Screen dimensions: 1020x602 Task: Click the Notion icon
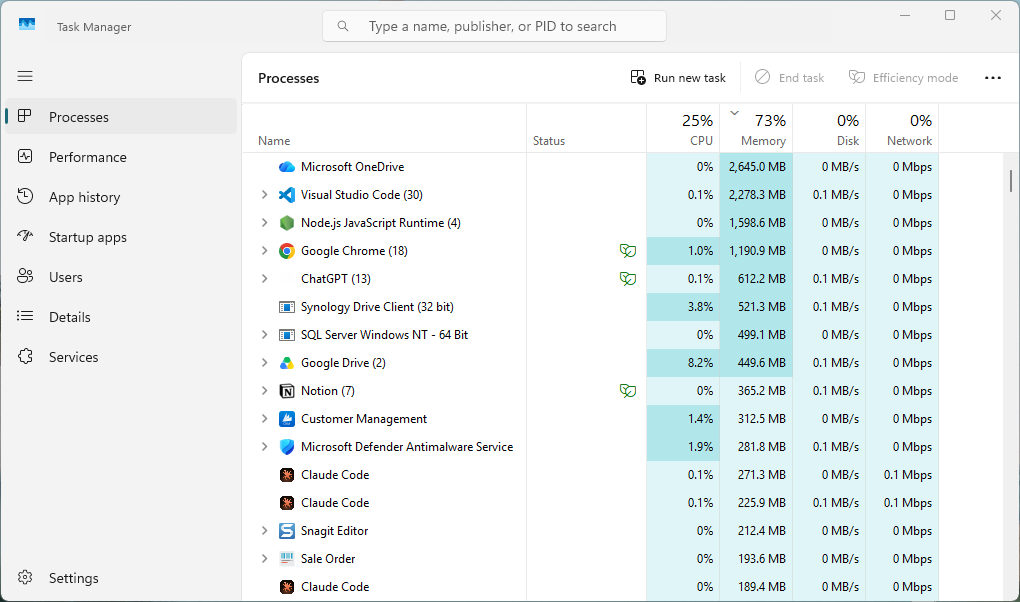pyautogui.click(x=287, y=391)
